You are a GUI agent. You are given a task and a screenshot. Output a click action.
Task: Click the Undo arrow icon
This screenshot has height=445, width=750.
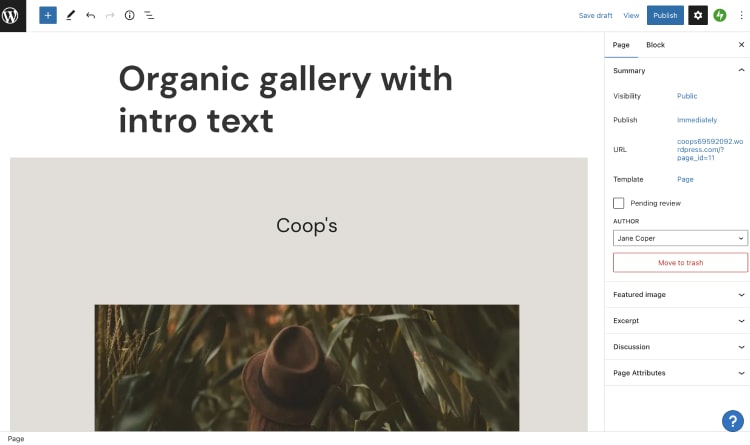point(90,15)
